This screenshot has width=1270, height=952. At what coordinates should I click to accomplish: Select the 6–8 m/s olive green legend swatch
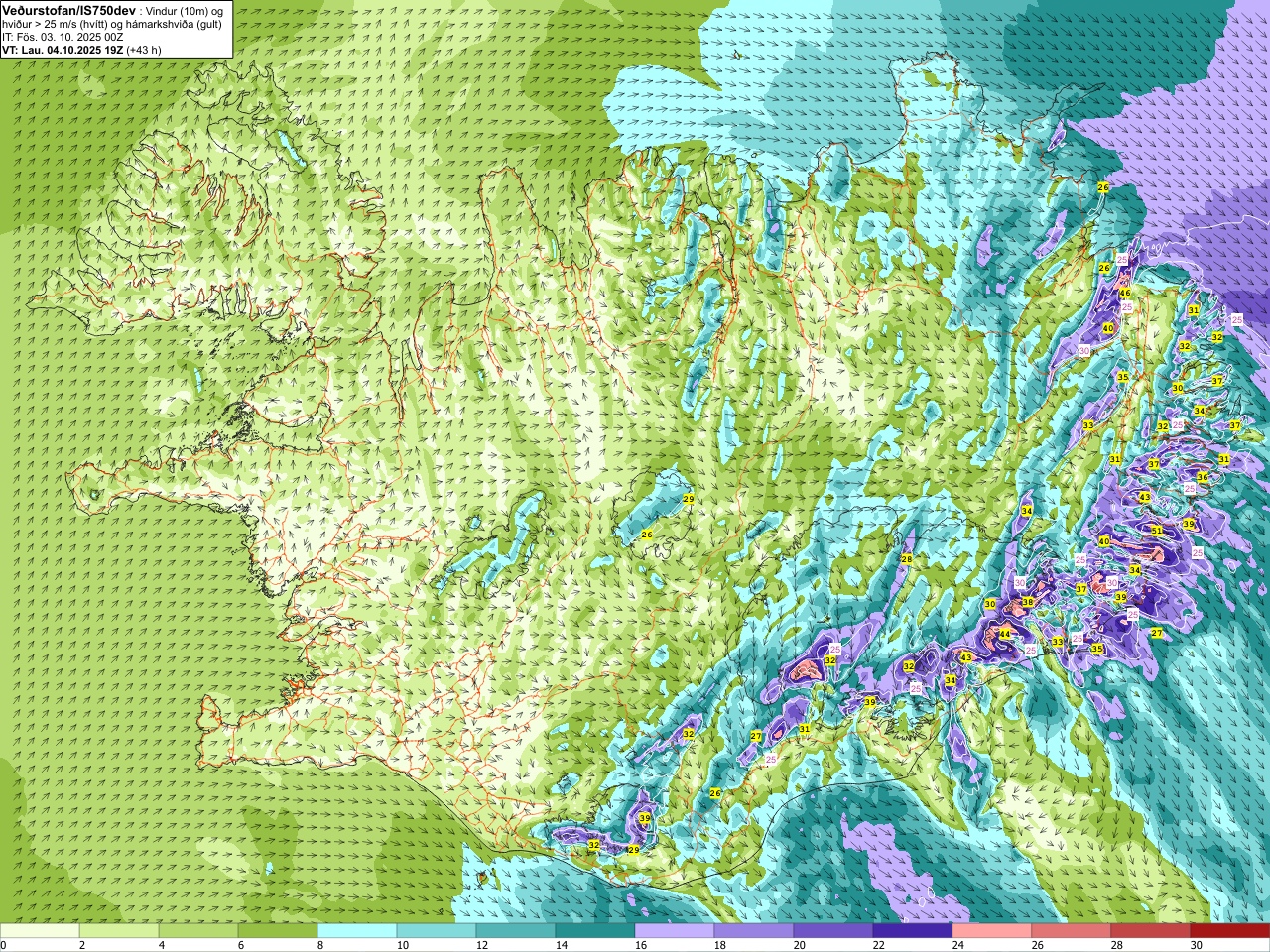coord(278,930)
